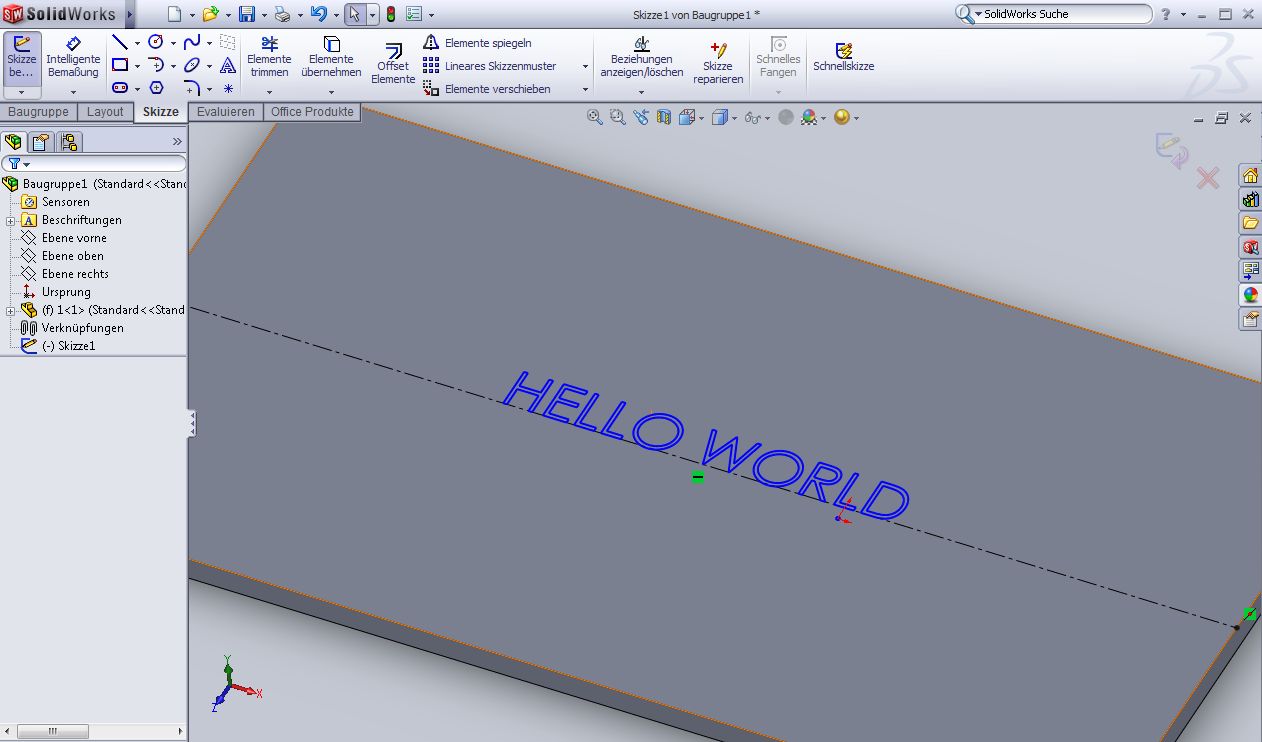Select the Polygon sketch tool
This screenshot has height=742, width=1262.
coord(156,88)
